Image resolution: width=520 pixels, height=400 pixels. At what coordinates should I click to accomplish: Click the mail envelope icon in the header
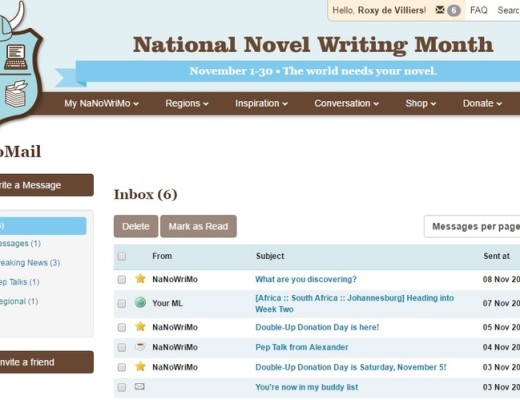coord(440,10)
